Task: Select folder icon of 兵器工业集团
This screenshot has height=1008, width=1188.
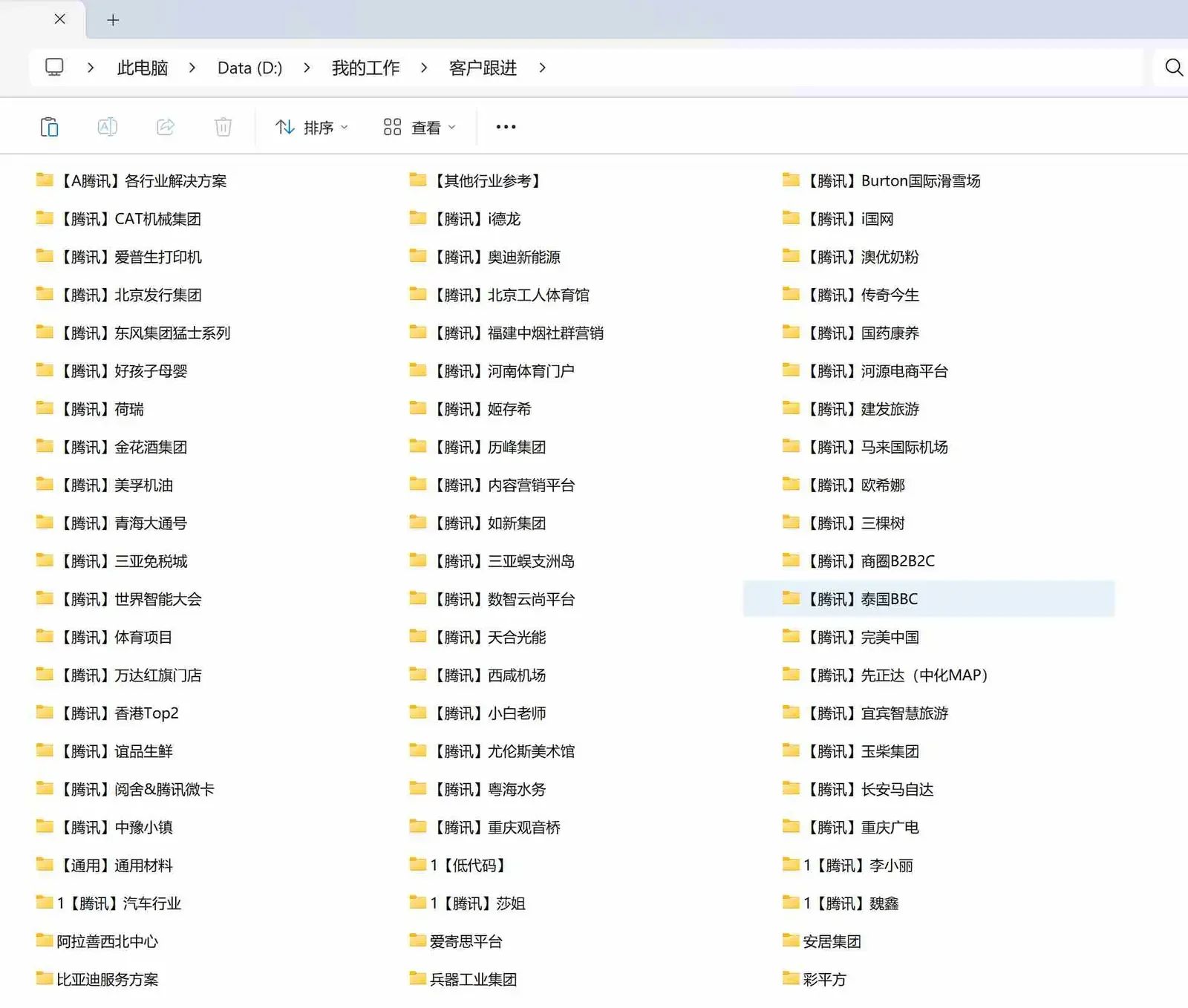Action: (418, 978)
